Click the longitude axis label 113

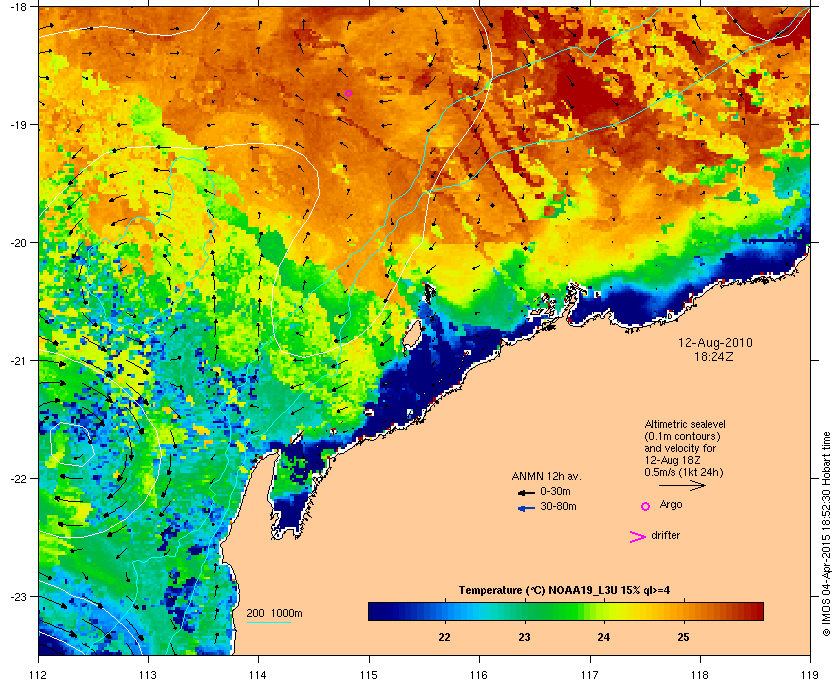(148, 675)
